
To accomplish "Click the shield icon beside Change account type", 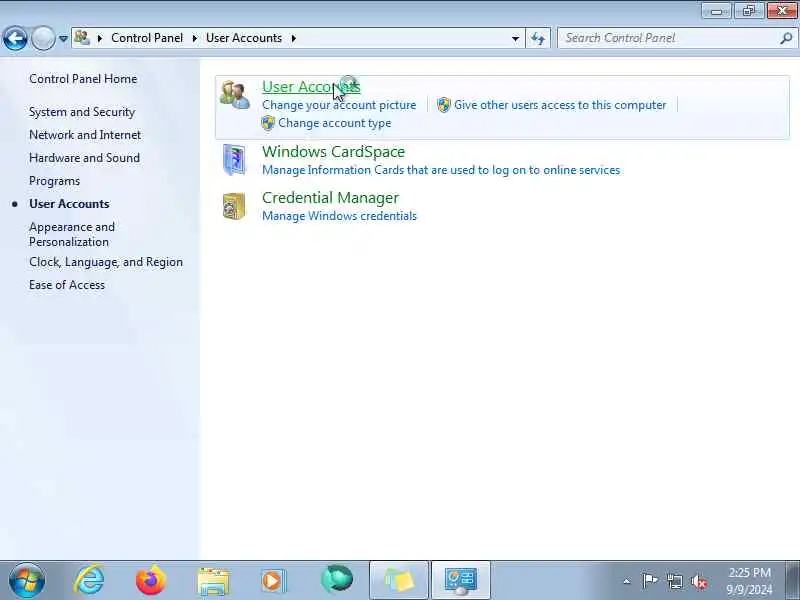I will (x=268, y=123).
